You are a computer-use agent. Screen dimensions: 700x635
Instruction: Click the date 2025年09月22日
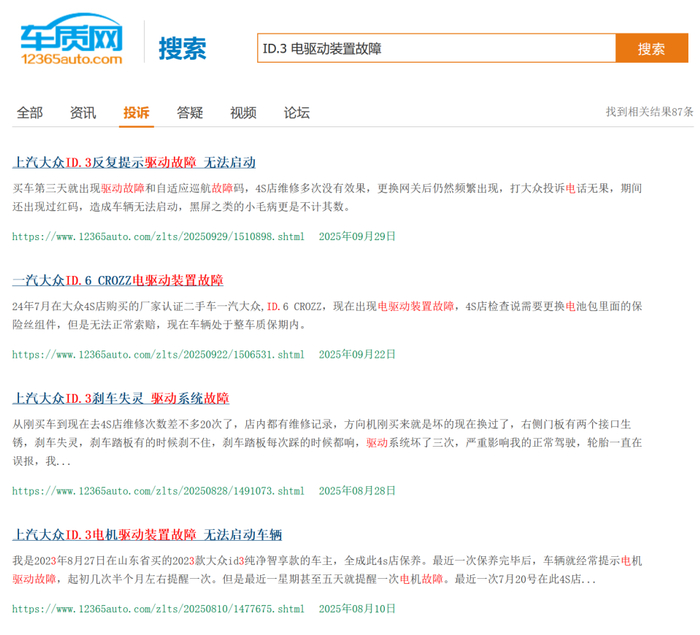click(x=357, y=354)
